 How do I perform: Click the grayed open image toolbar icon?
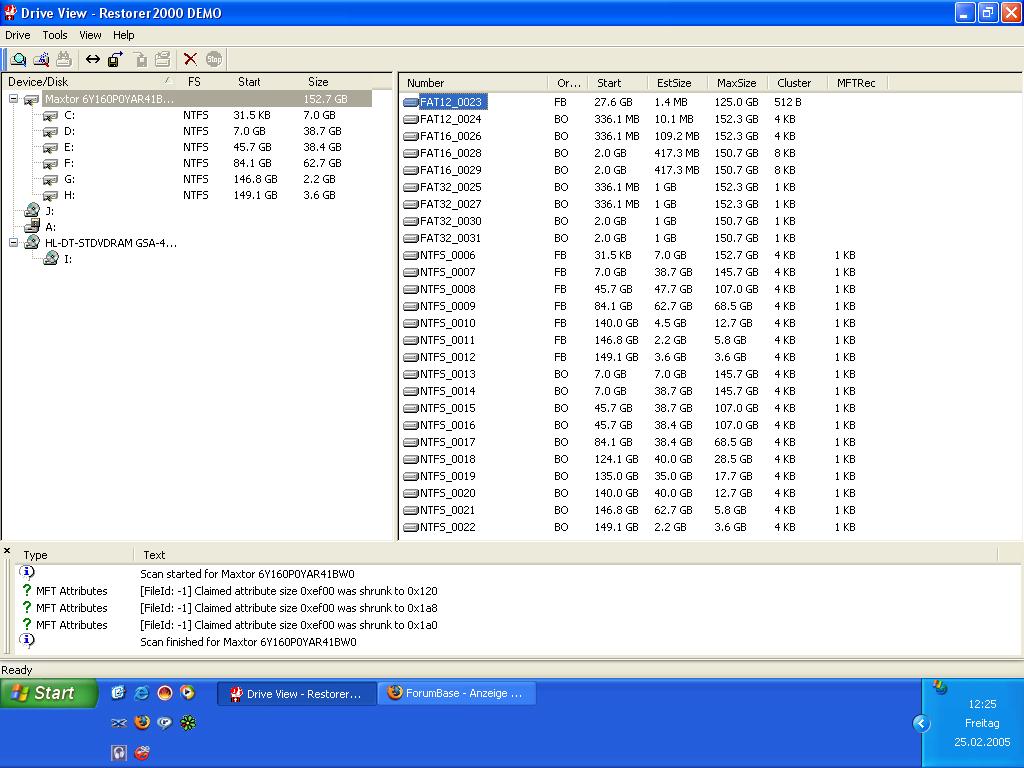coord(140,59)
